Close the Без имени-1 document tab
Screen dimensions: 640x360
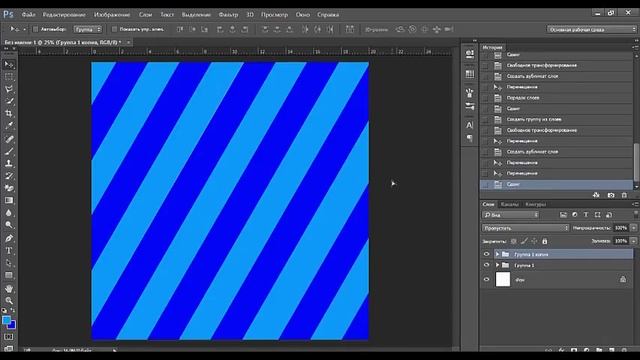[128, 42]
